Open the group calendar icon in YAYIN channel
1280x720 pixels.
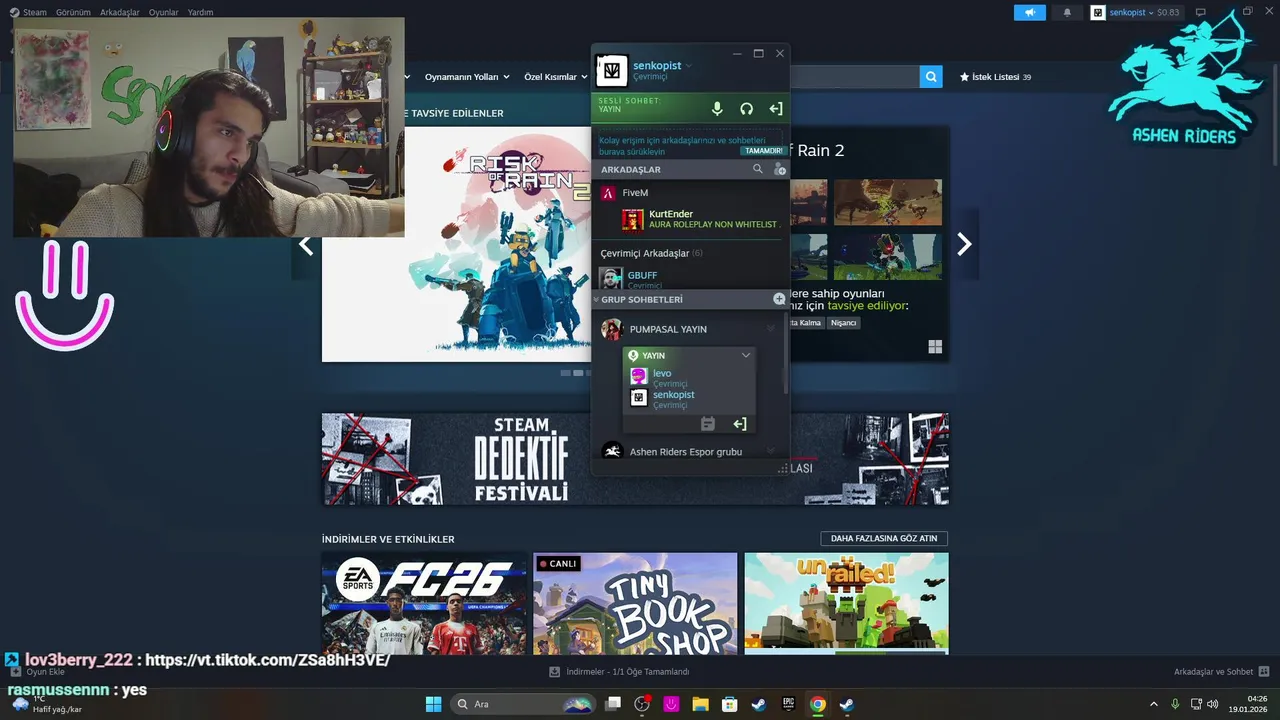[708, 424]
